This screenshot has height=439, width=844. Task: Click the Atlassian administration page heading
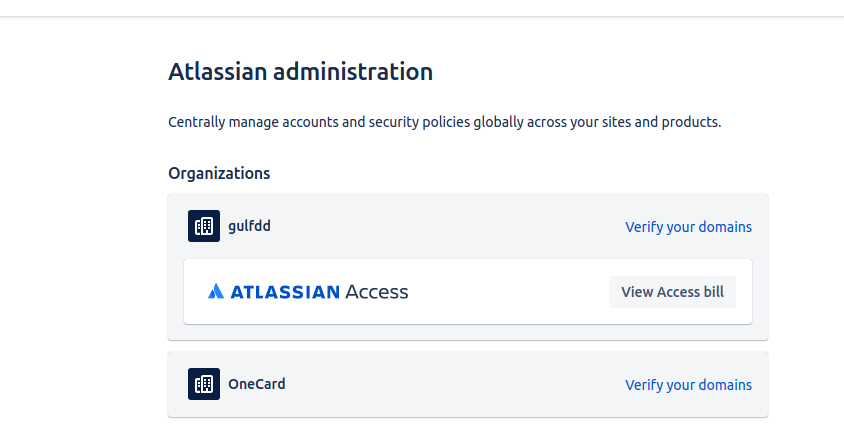click(x=300, y=72)
